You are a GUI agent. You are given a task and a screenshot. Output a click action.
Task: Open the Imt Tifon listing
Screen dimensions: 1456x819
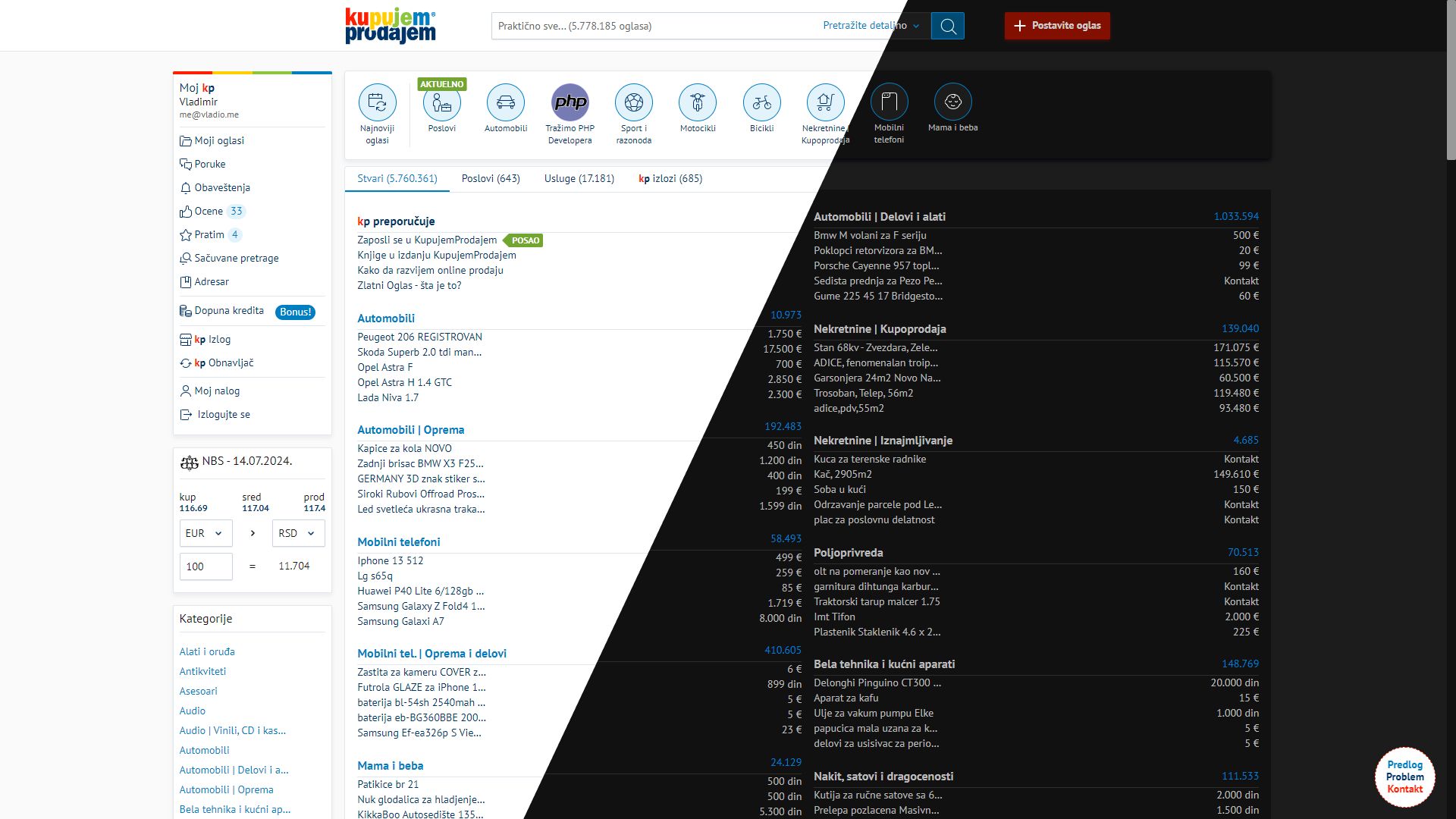tap(834, 617)
